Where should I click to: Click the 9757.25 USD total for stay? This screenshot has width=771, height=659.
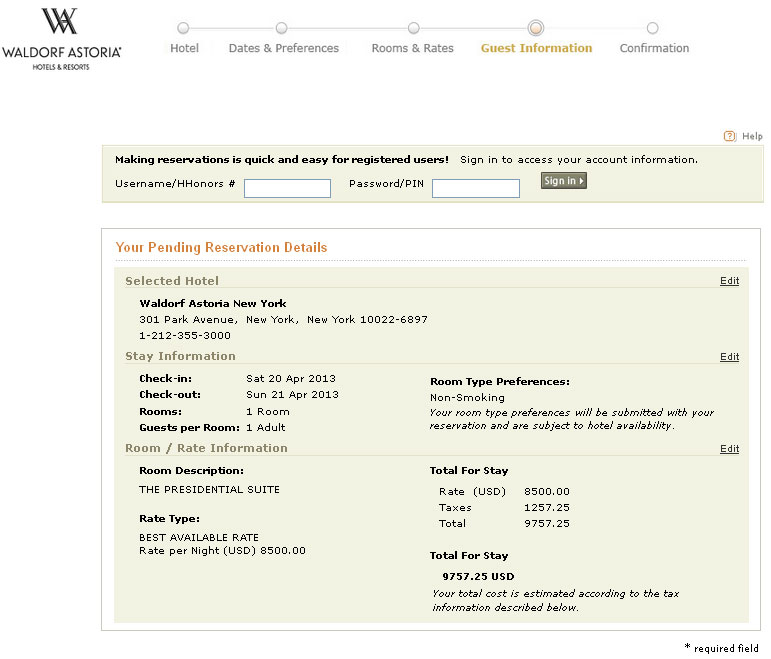[478, 576]
